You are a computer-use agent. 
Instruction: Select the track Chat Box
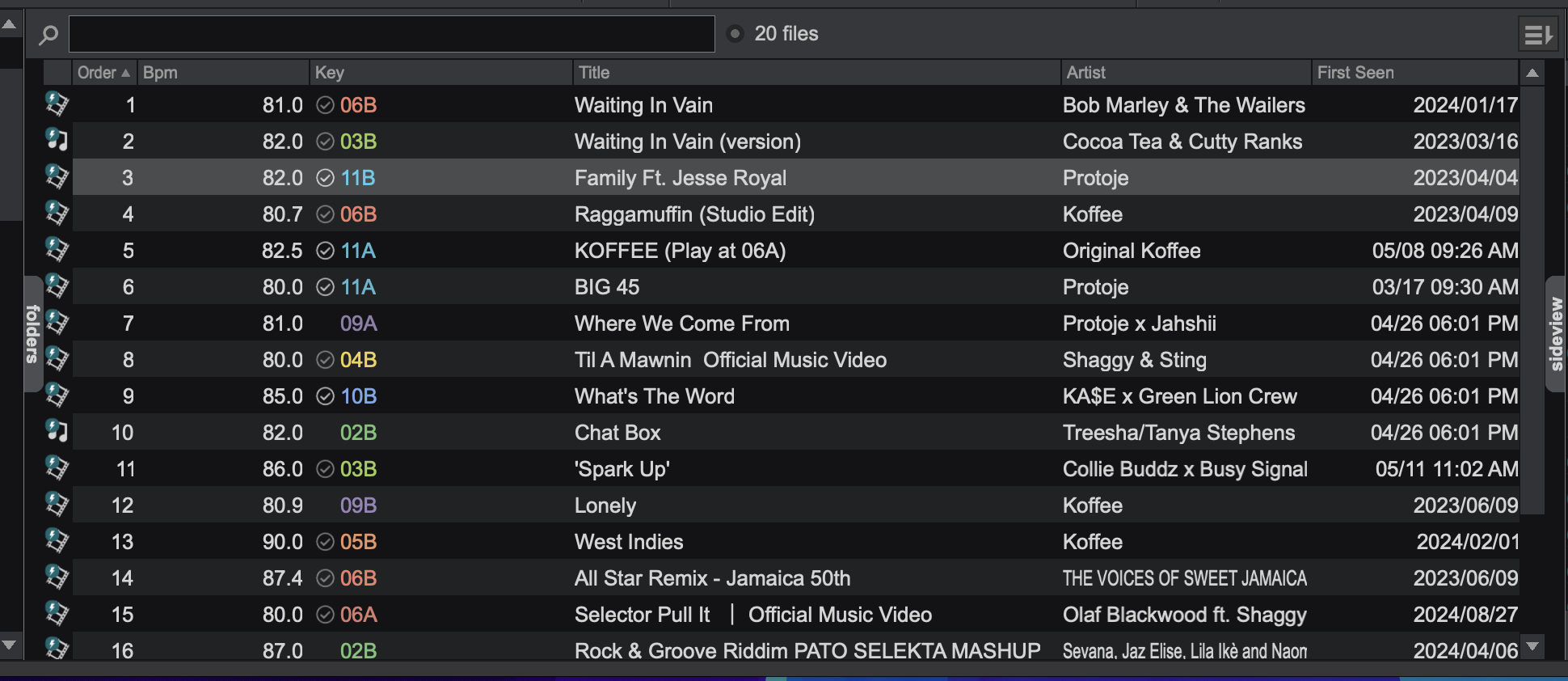click(x=618, y=433)
